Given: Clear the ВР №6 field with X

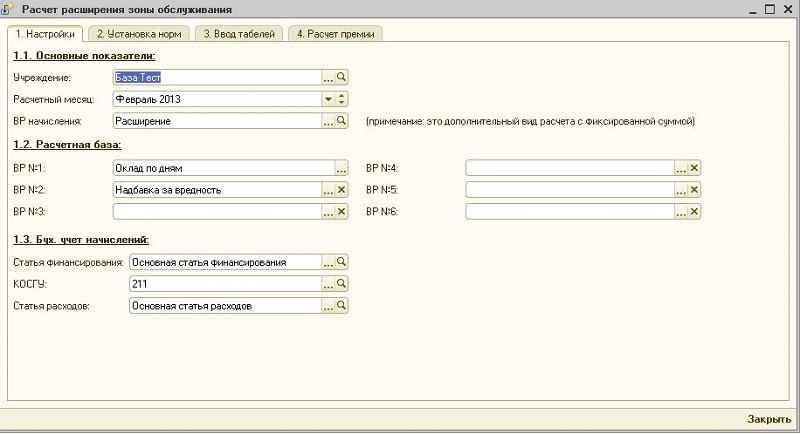Looking at the screenshot, I should [694, 212].
